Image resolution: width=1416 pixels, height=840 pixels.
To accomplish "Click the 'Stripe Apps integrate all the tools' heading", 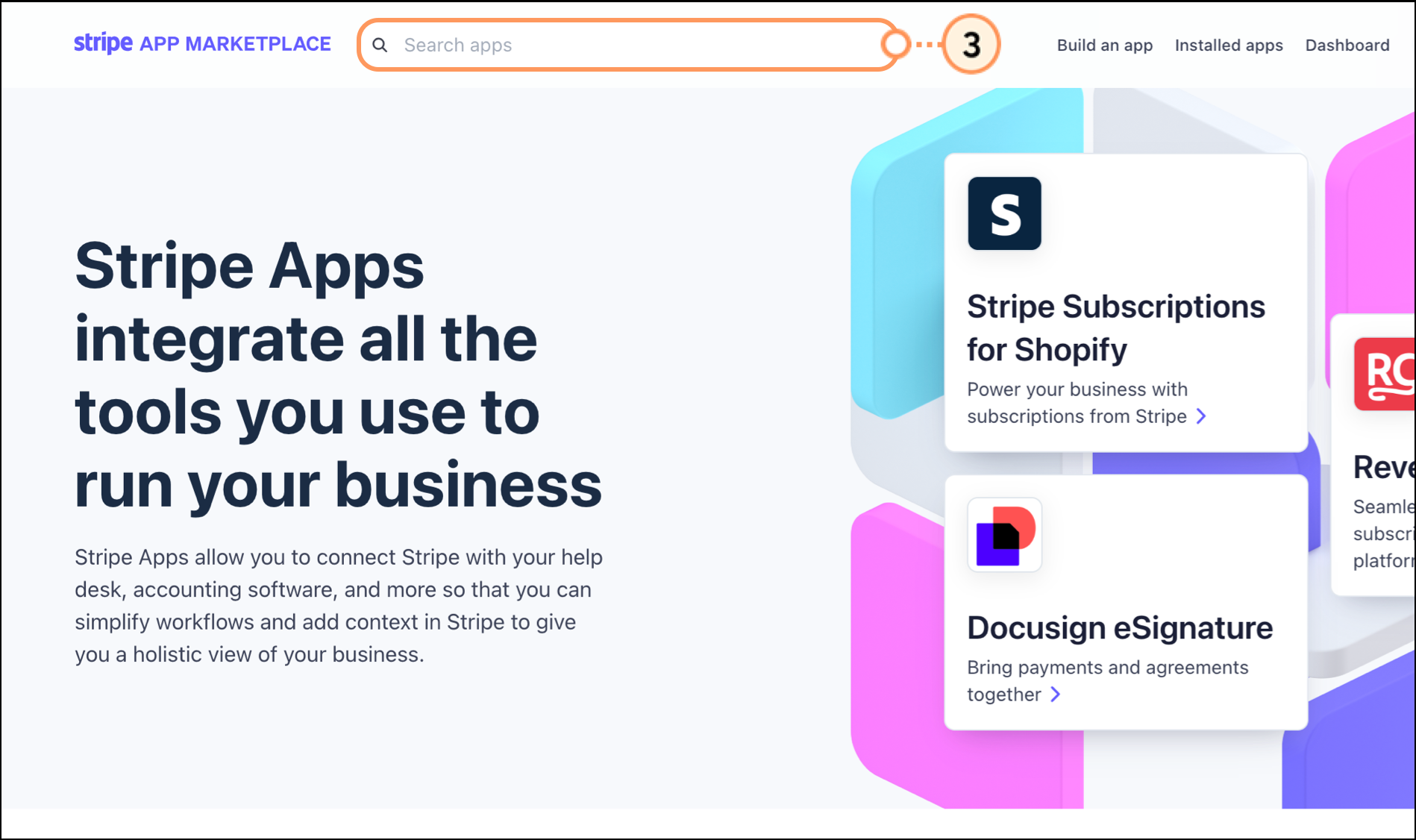I will [x=338, y=376].
